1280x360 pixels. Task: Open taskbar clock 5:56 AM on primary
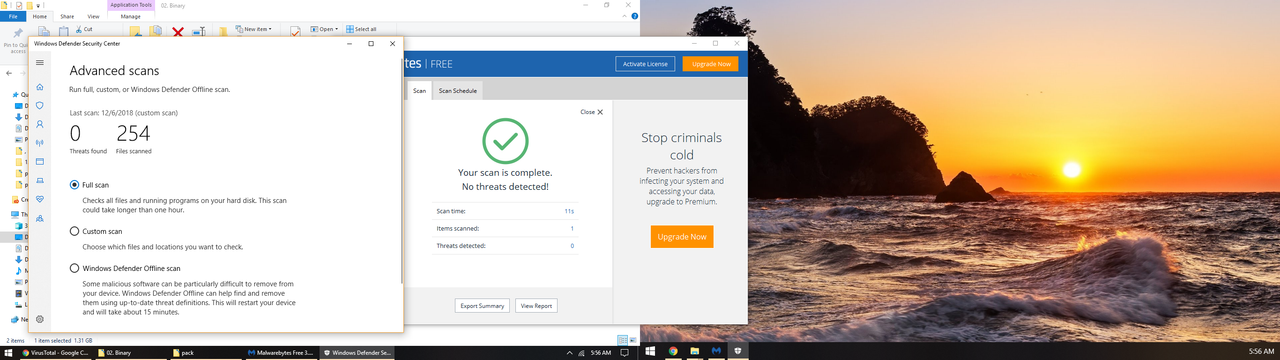600,352
